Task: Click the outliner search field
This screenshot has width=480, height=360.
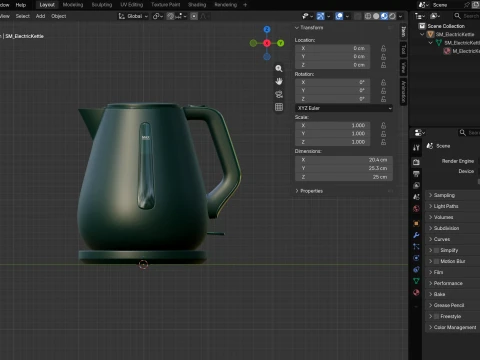Action: 467,16
